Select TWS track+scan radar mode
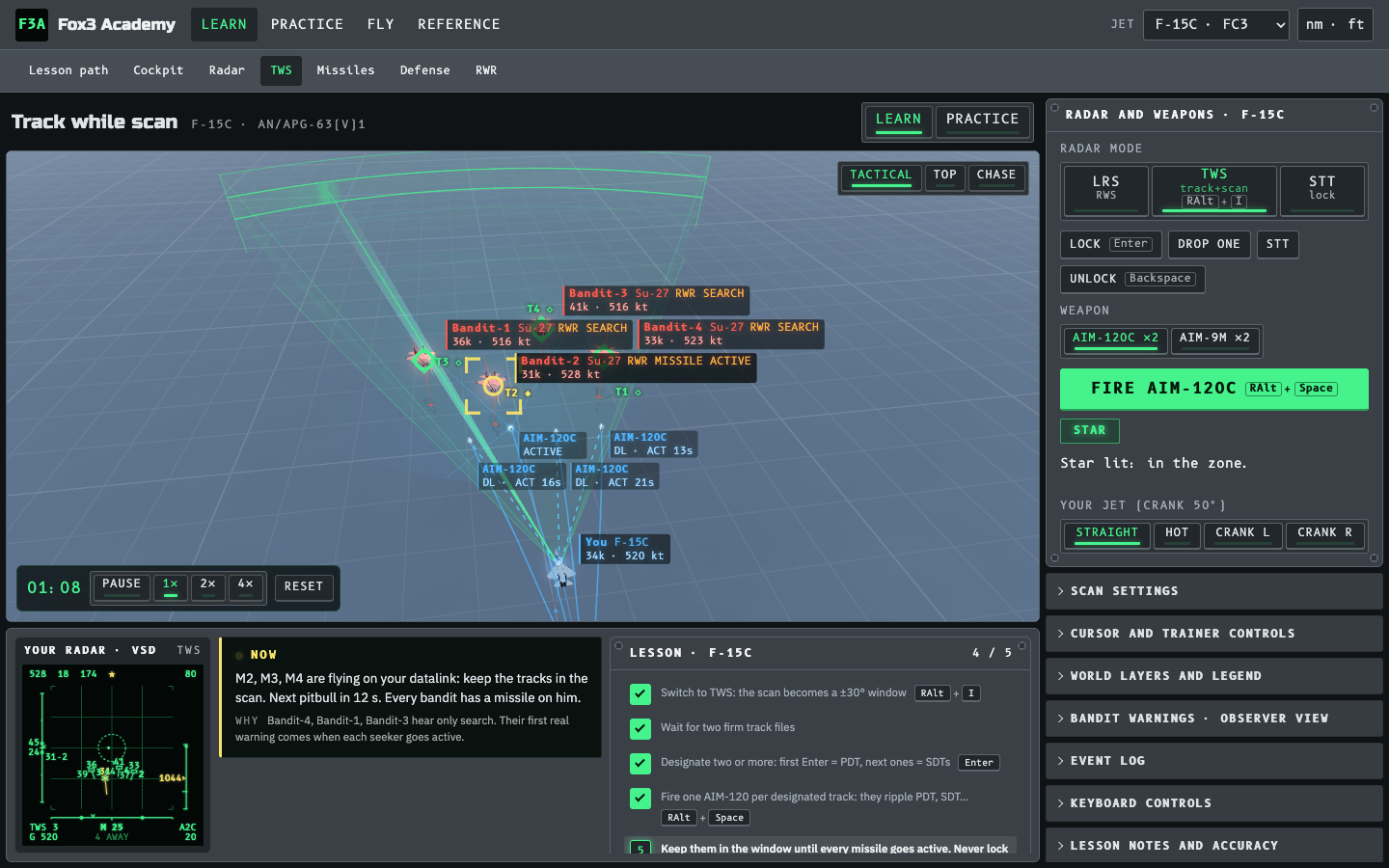 pos(1214,190)
